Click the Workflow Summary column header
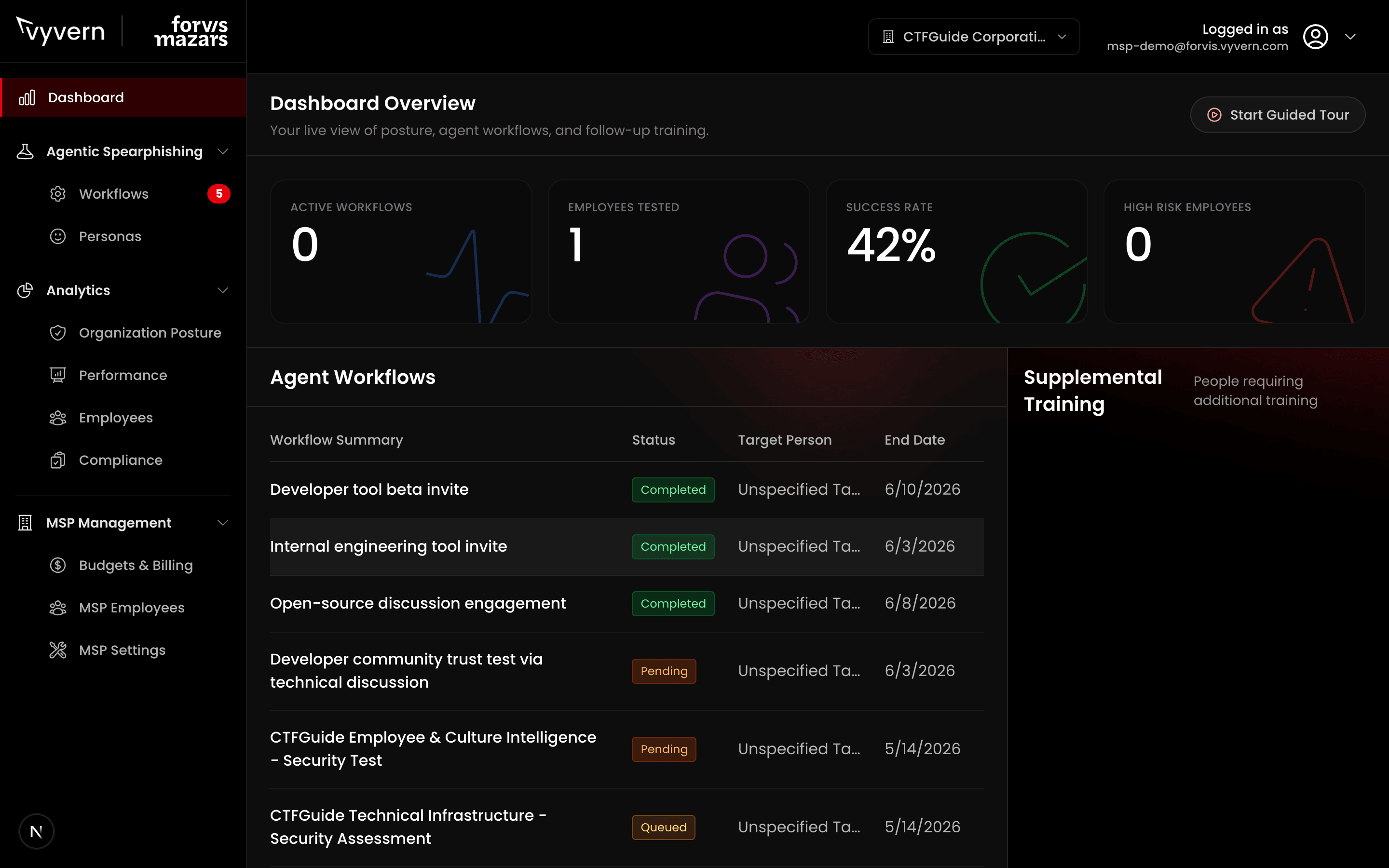Image resolution: width=1389 pixels, height=868 pixels. click(x=337, y=440)
